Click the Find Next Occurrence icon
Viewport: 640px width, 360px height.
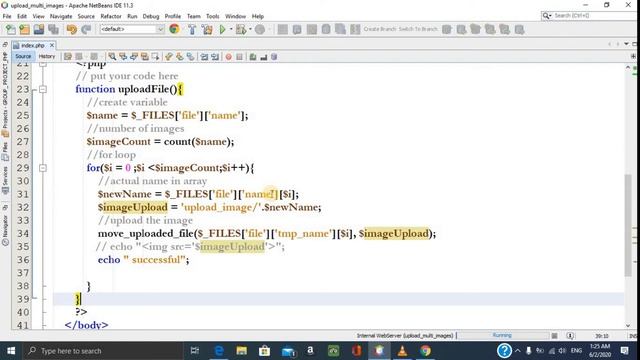coord(133,57)
